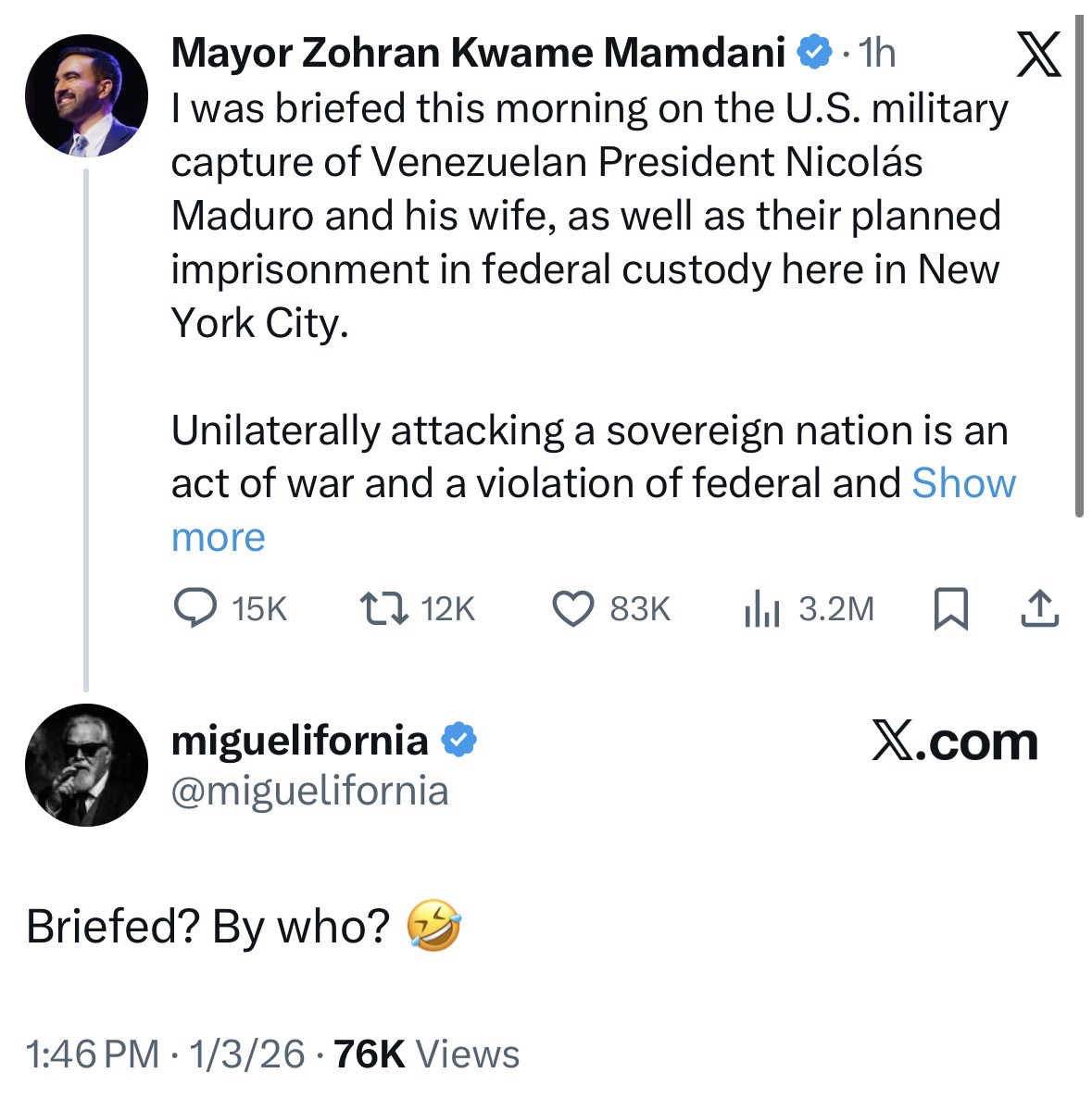
Task: Bookmark the Mayor's tweet
Action: (951, 609)
